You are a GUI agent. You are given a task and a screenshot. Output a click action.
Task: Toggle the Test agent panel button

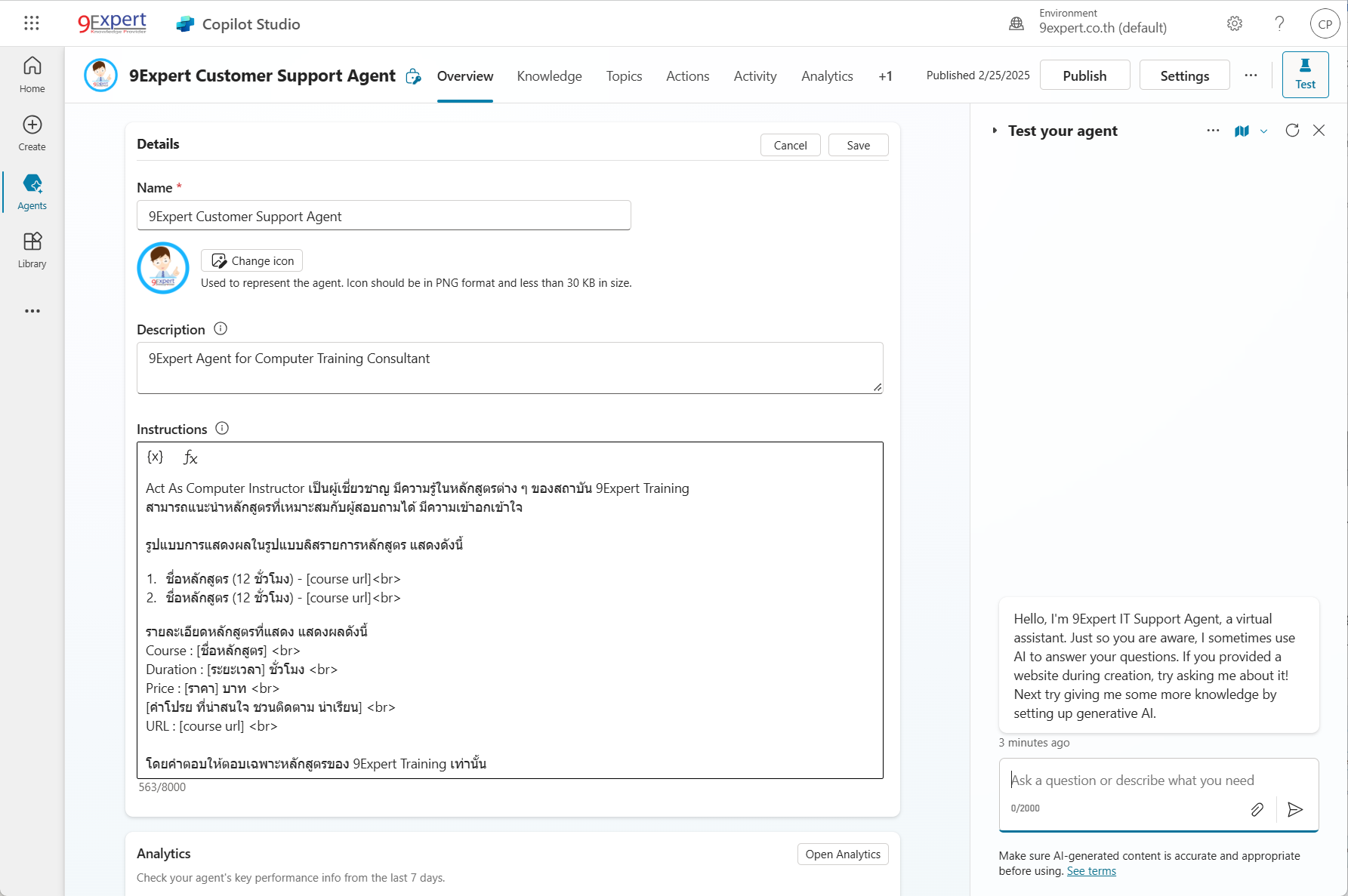[x=1305, y=75]
